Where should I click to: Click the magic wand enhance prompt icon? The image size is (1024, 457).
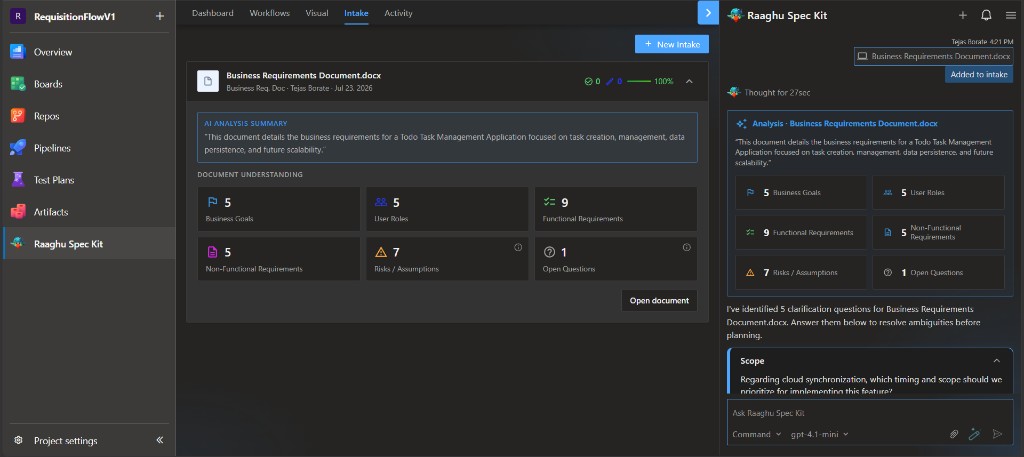[x=974, y=433]
